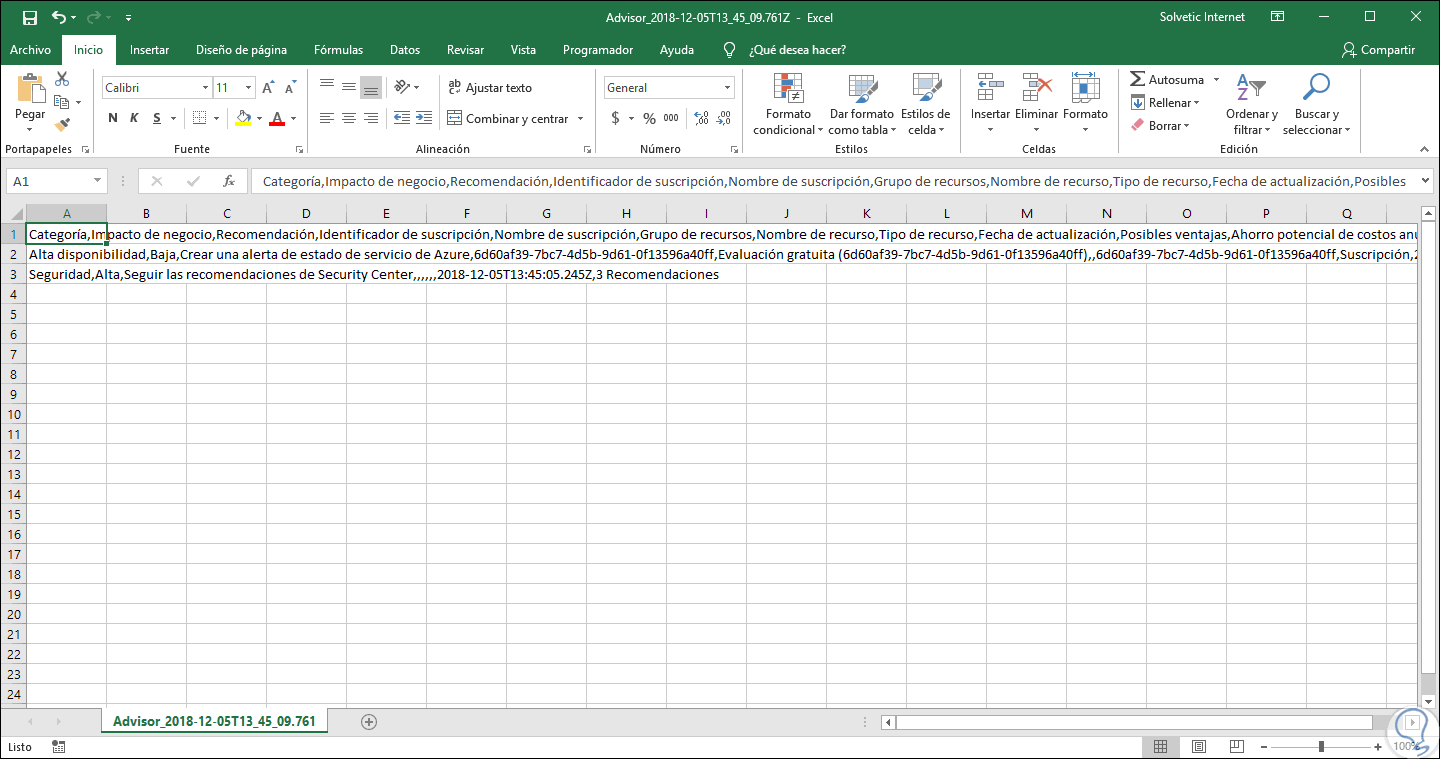1440x759 pixels.
Task: Open the Archivo menu tab
Action: tap(30, 50)
